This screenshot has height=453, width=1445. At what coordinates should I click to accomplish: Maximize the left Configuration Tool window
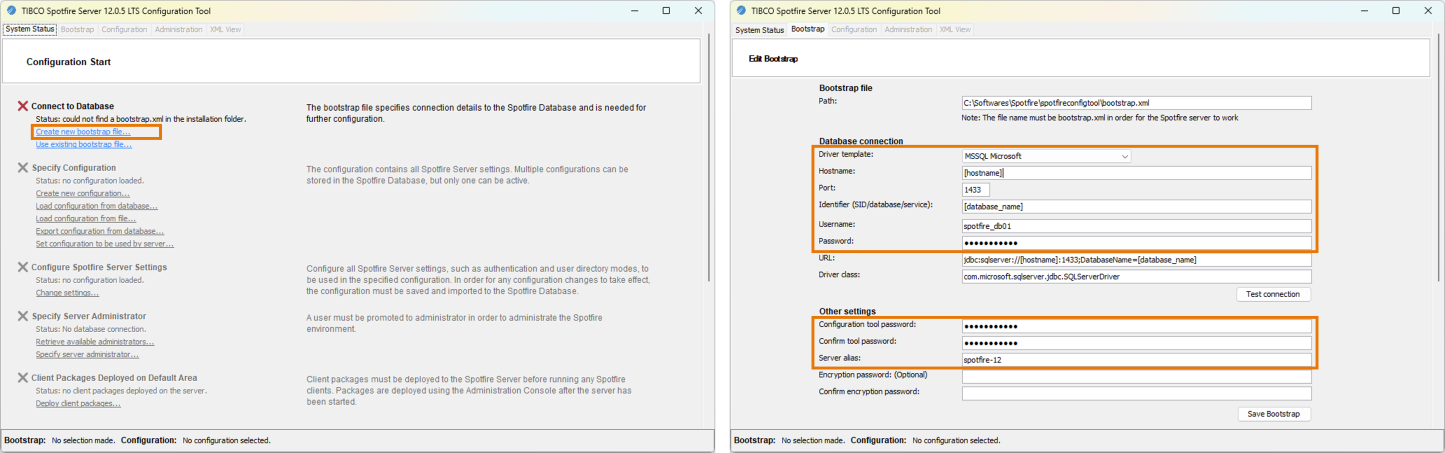point(666,11)
